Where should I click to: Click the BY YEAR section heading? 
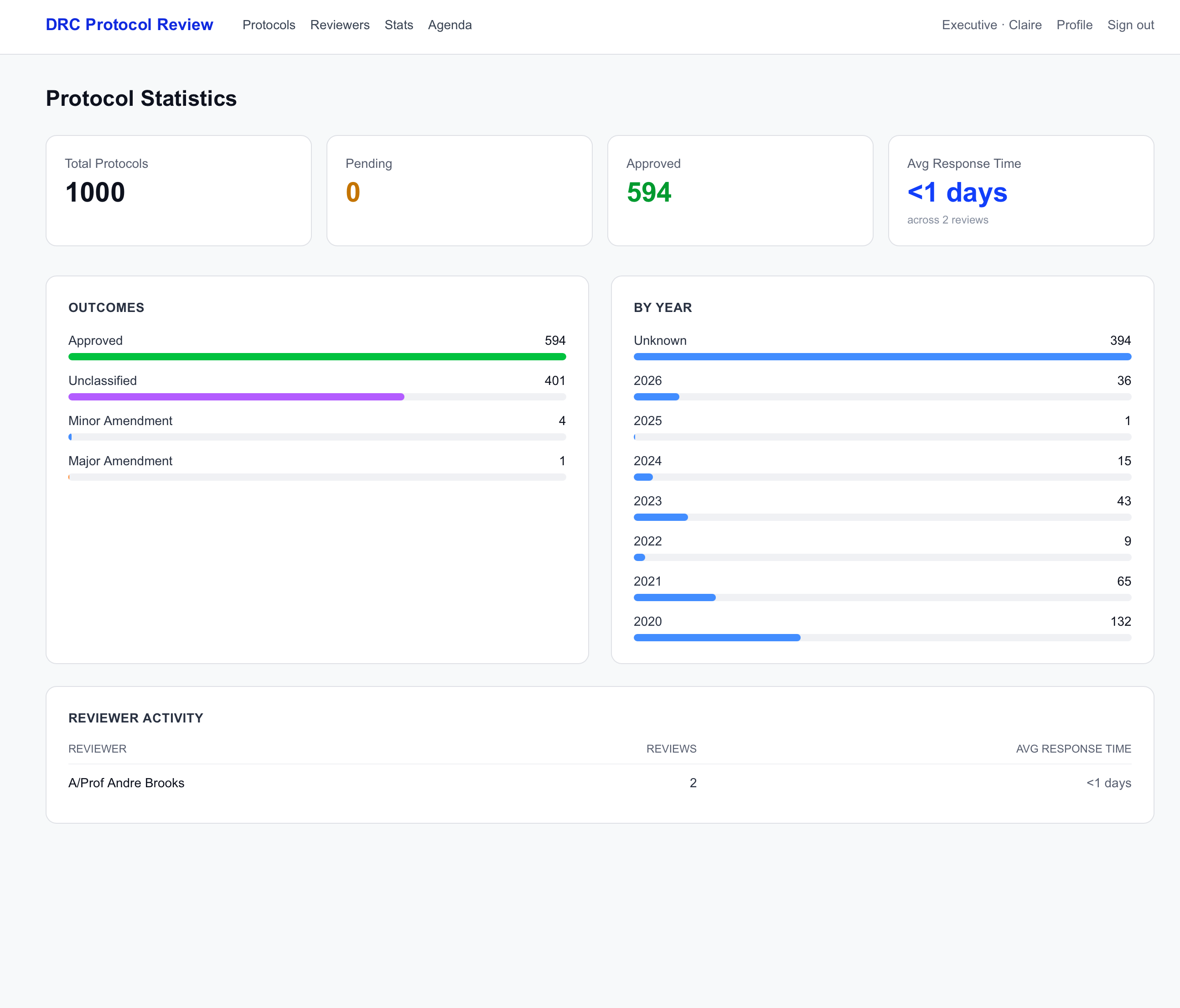pos(663,308)
